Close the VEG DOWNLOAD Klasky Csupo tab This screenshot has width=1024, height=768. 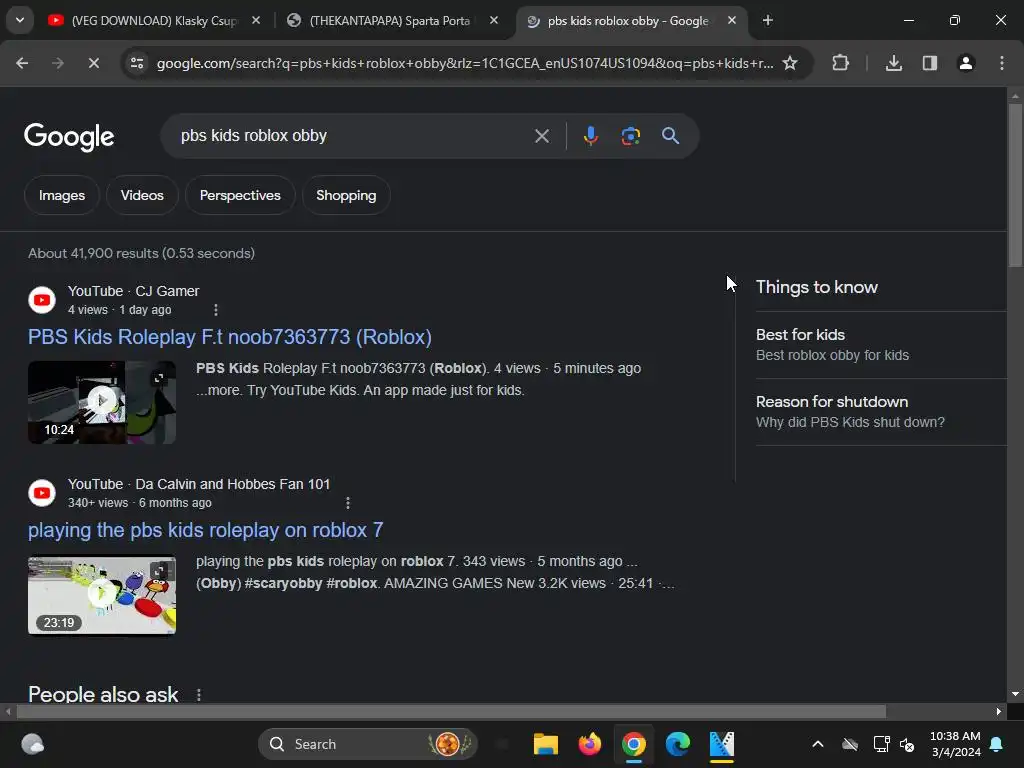point(256,21)
